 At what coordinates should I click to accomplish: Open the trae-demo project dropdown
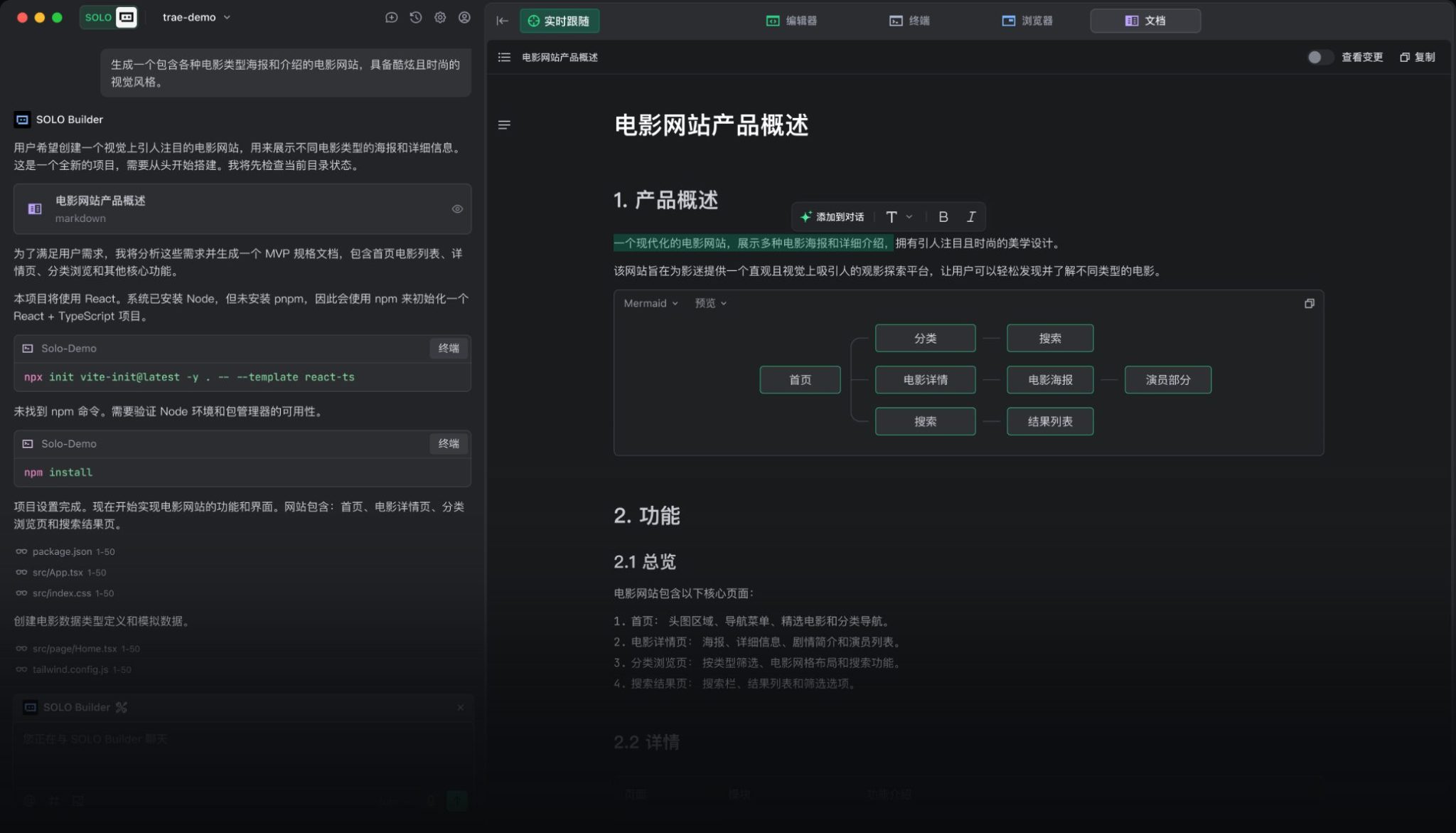(x=196, y=17)
